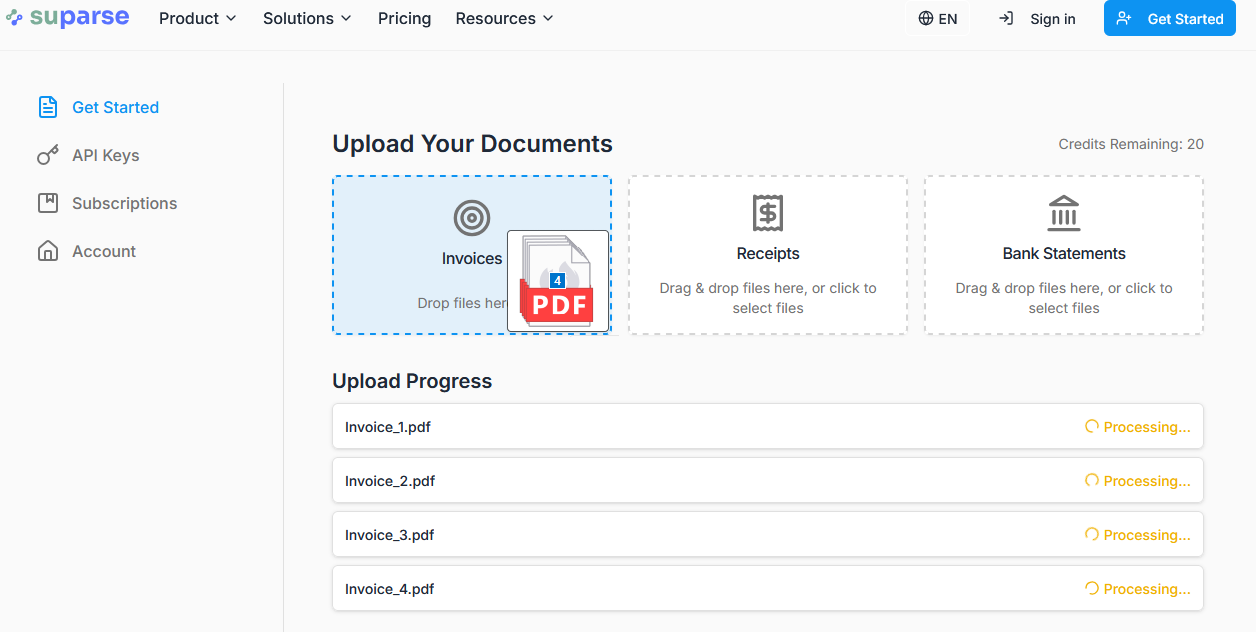This screenshot has width=1256, height=632.
Task: Click the Bank Statements upload drop zone text
Action: [1064, 298]
